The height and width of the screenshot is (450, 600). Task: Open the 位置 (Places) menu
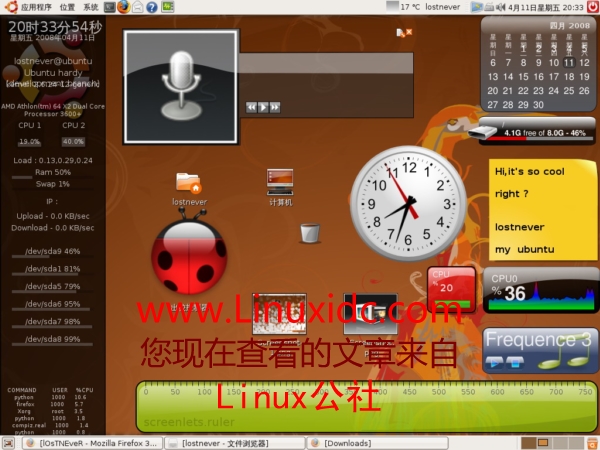point(67,7)
